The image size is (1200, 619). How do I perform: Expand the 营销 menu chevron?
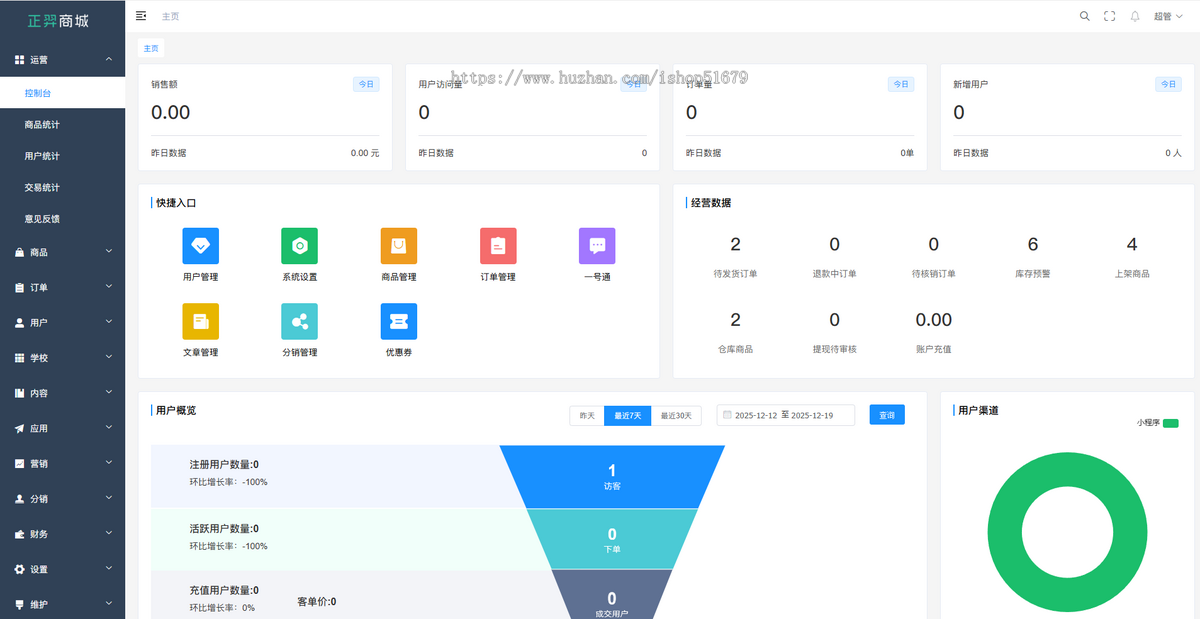(109, 463)
